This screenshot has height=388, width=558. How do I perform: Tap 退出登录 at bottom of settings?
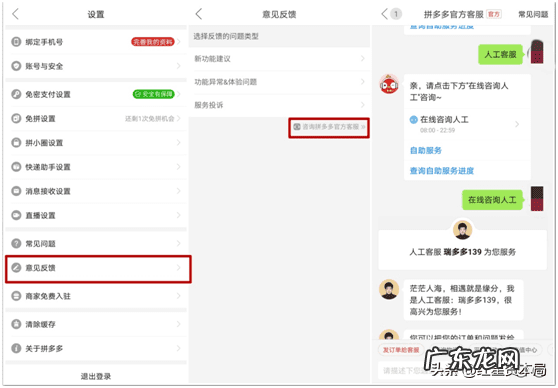pyautogui.click(x=96, y=376)
